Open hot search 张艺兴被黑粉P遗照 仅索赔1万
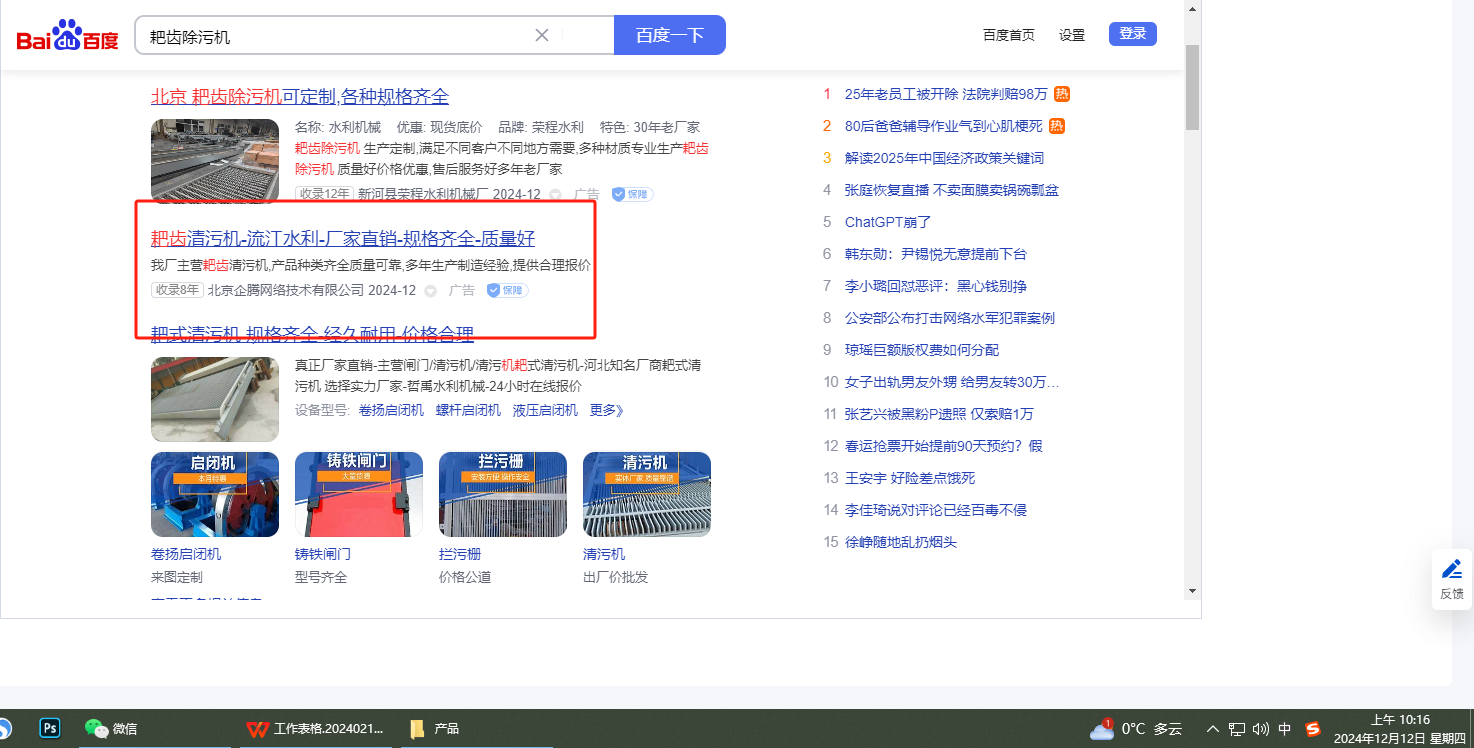The image size is (1474, 748). click(939, 414)
